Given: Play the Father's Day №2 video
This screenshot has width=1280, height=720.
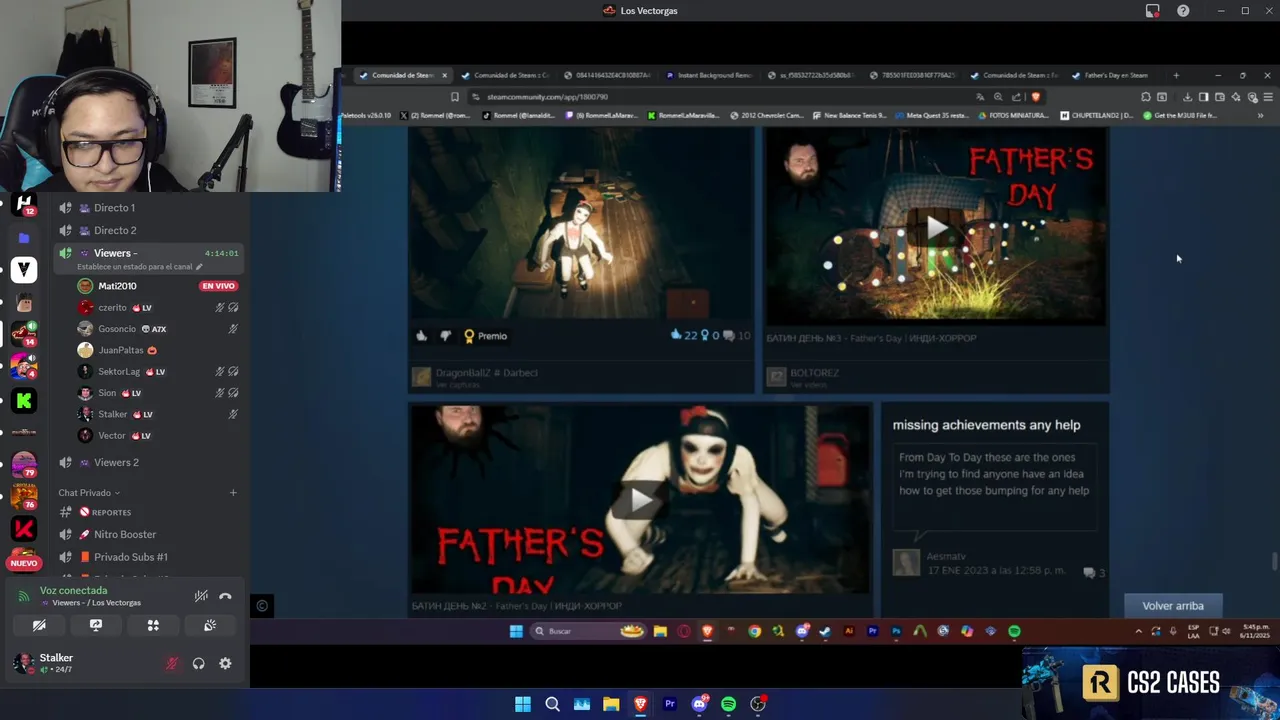Looking at the screenshot, I should point(640,499).
